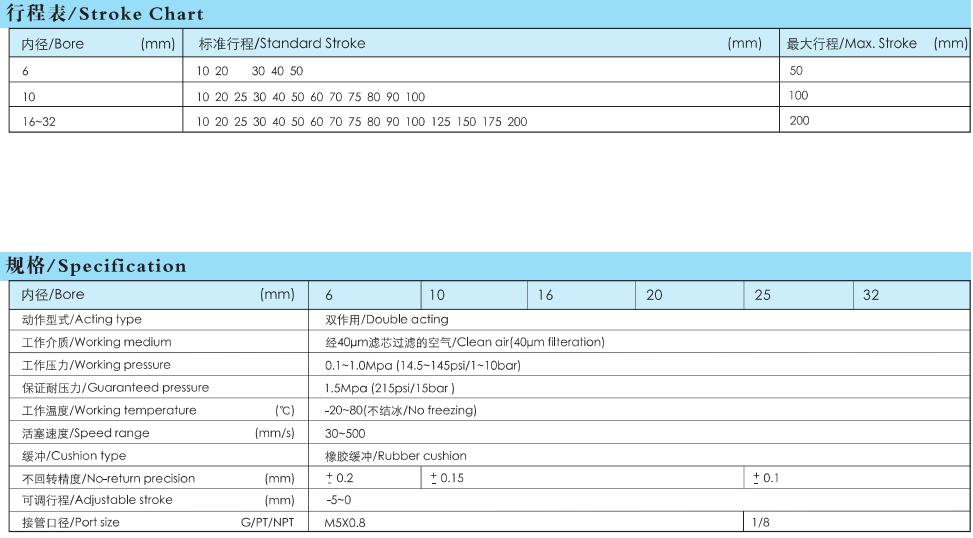Image resolution: width=973 pixels, height=538 pixels.
Task: Click the Working temperature row label
Action: point(109,411)
